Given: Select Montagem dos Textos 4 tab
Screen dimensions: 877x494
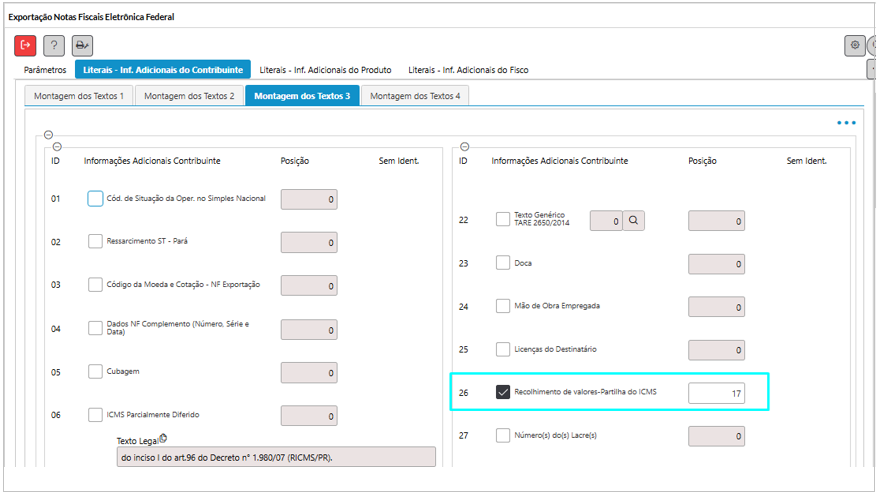Looking at the screenshot, I should [415, 96].
